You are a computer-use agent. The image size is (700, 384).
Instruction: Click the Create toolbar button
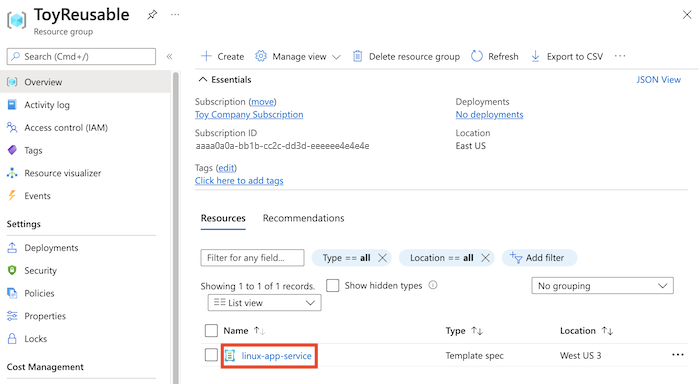(222, 56)
